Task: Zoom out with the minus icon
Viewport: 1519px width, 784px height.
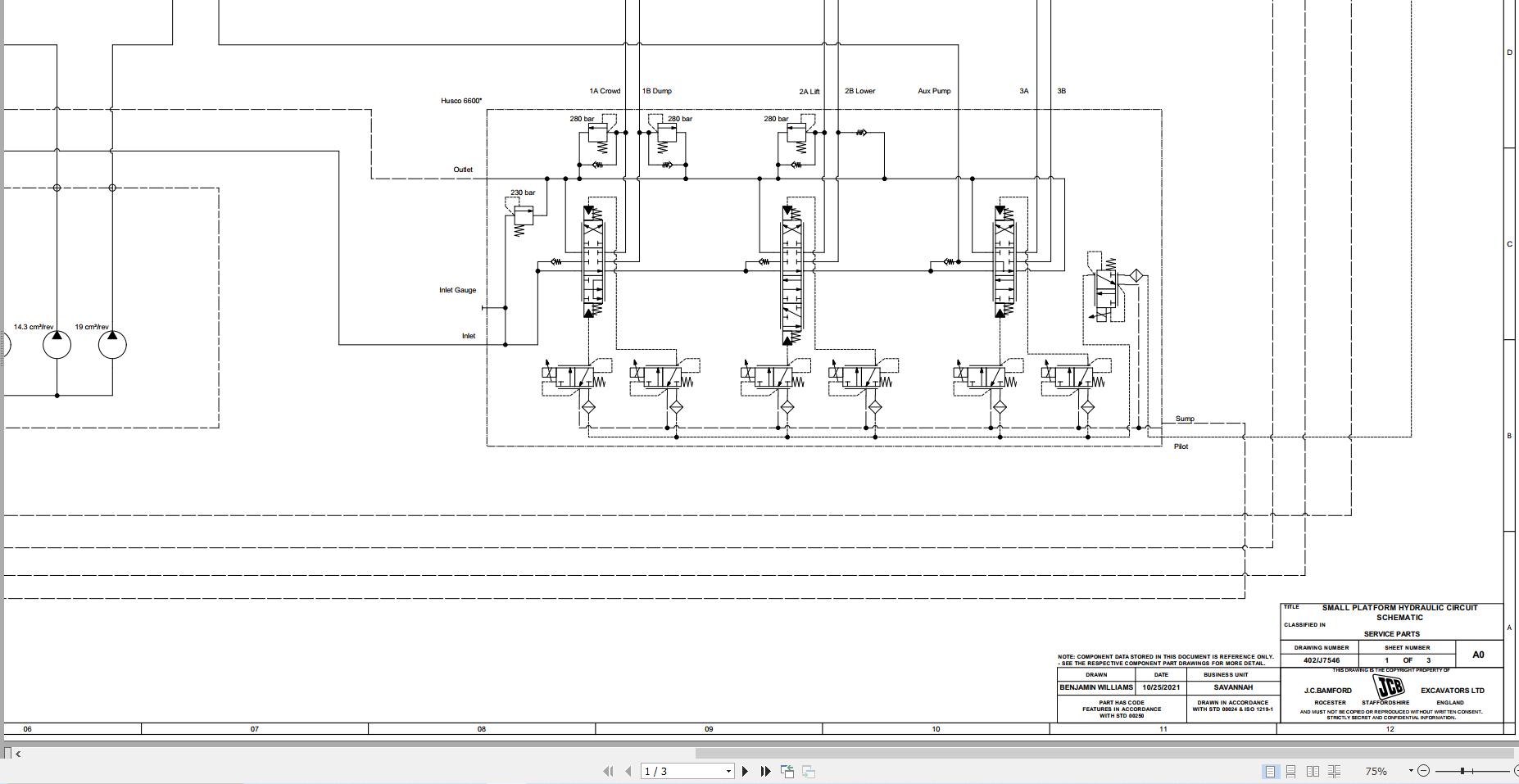Action: (x=1424, y=771)
